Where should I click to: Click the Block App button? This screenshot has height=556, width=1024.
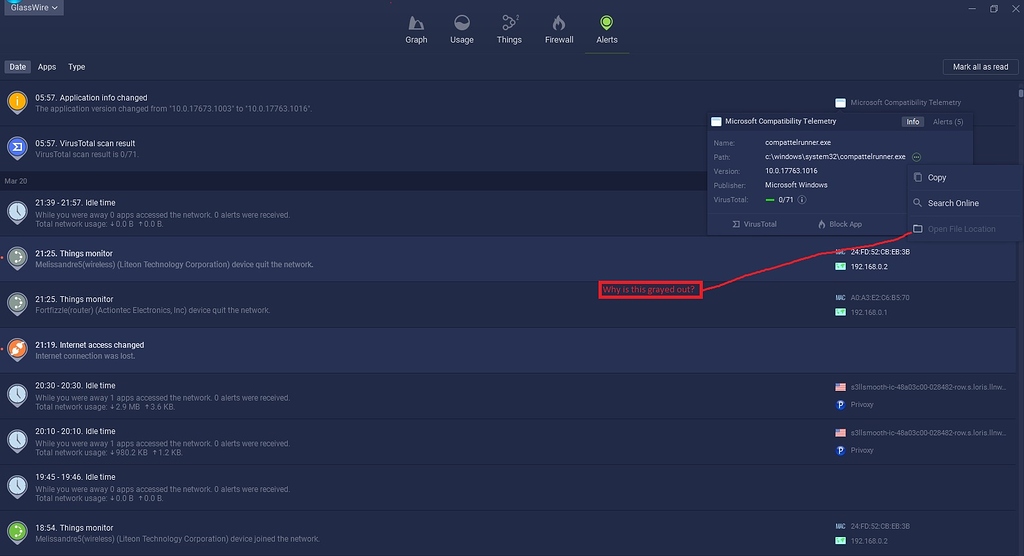(x=839, y=224)
